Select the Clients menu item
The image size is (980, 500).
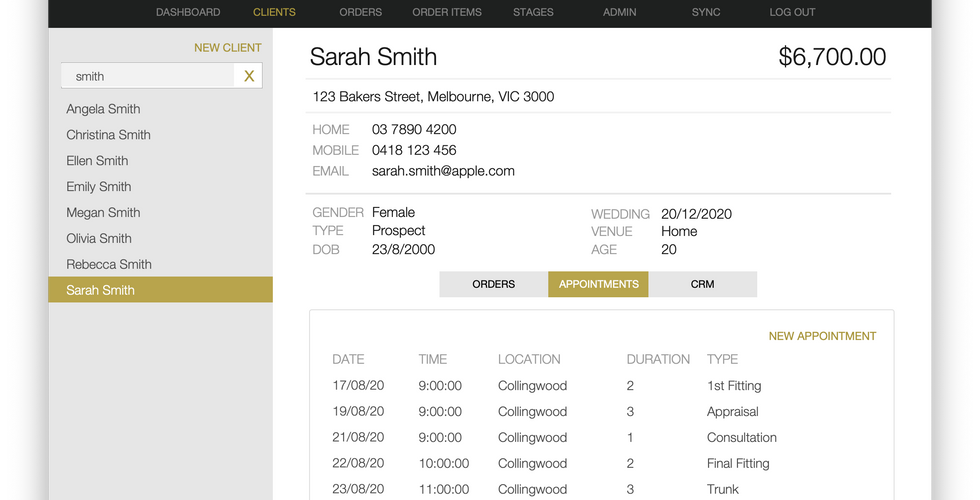pos(274,12)
